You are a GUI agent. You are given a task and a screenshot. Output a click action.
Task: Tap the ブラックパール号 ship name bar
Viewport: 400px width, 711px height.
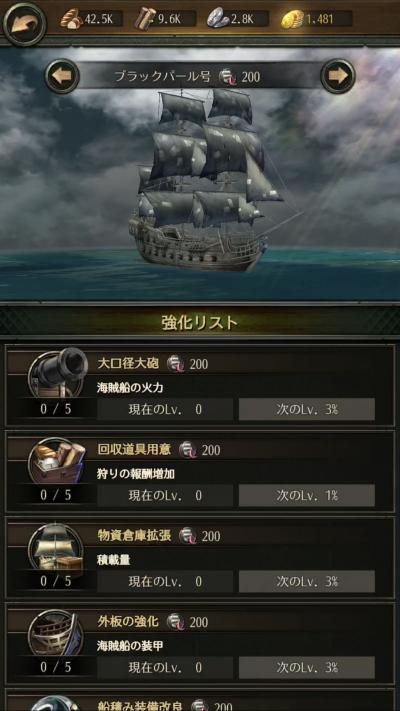click(200, 76)
